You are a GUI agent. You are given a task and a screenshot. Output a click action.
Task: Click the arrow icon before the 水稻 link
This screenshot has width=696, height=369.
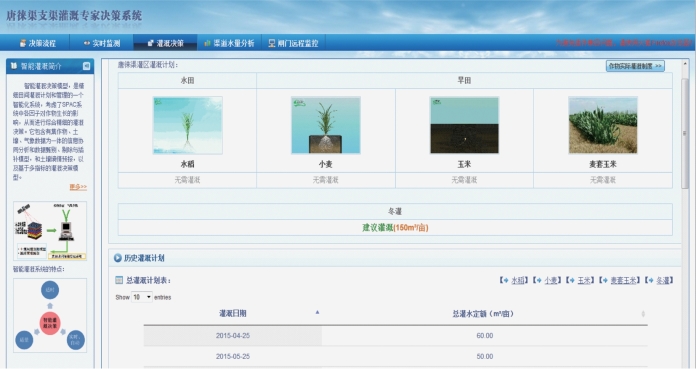pyautogui.click(x=505, y=280)
